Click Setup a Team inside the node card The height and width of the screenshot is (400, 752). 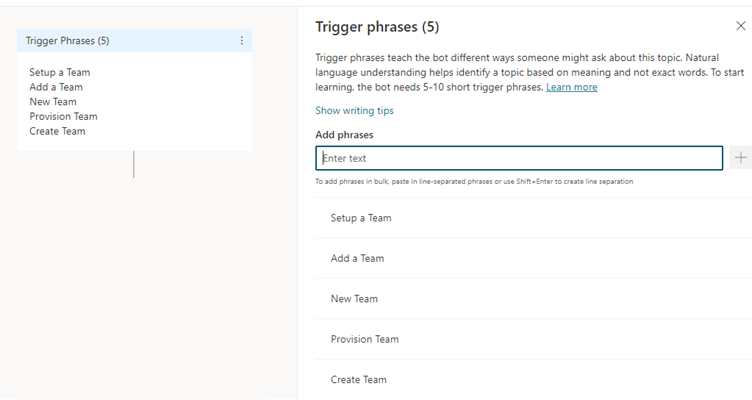tap(59, 72)
